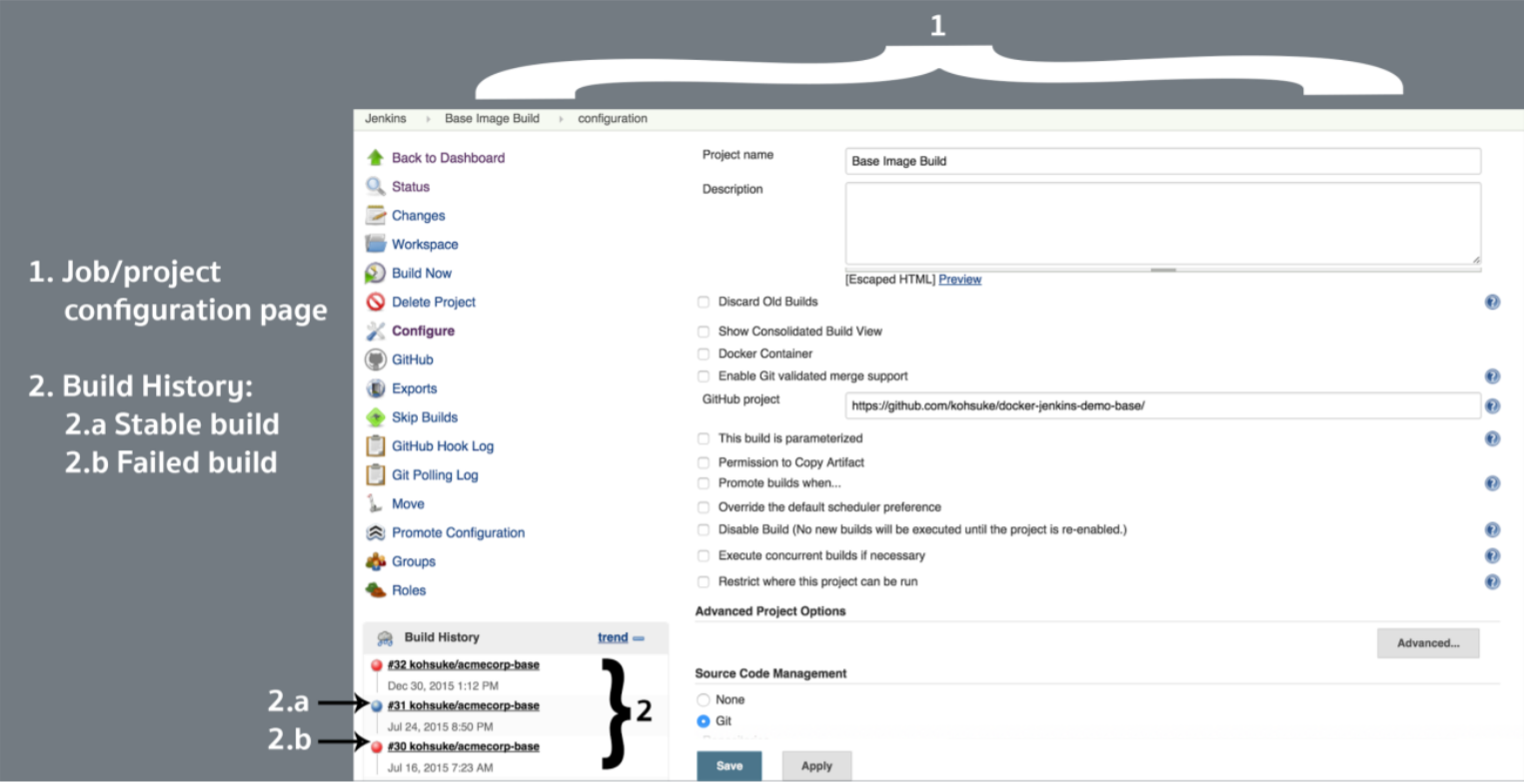Click red status ball of build #32
1524x784 pixels.
(377, 665)
